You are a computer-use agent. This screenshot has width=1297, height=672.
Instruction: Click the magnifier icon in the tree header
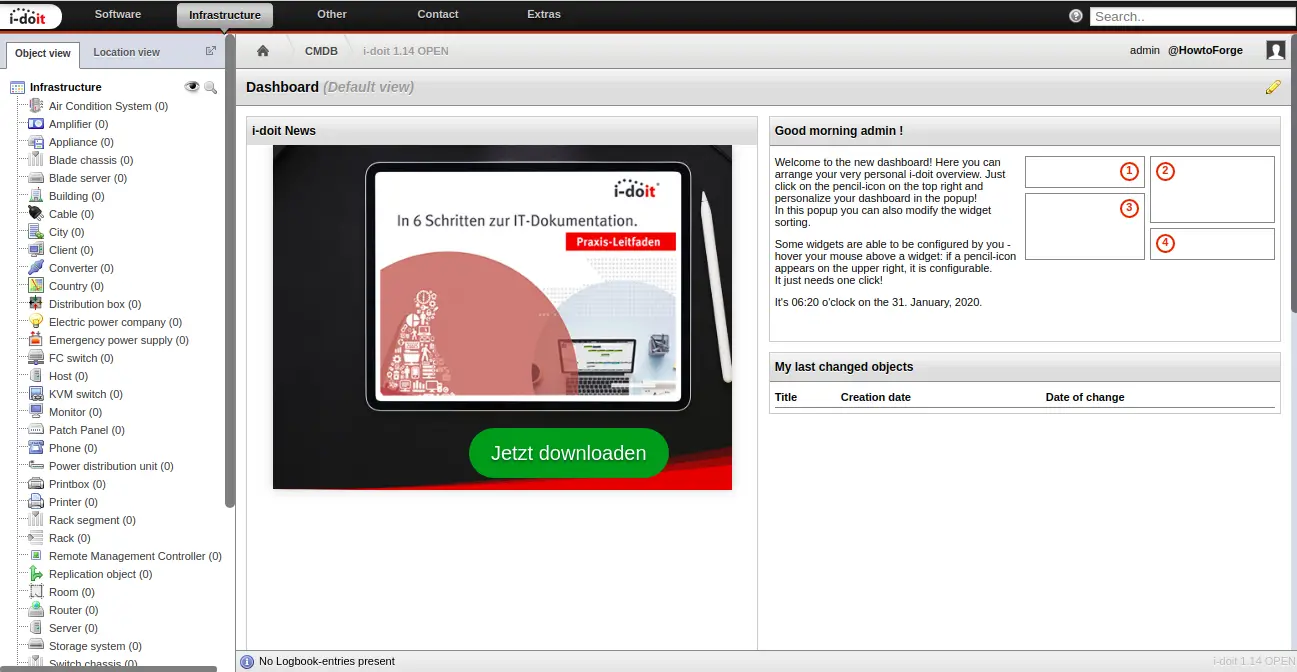click(x=210, y=87)
